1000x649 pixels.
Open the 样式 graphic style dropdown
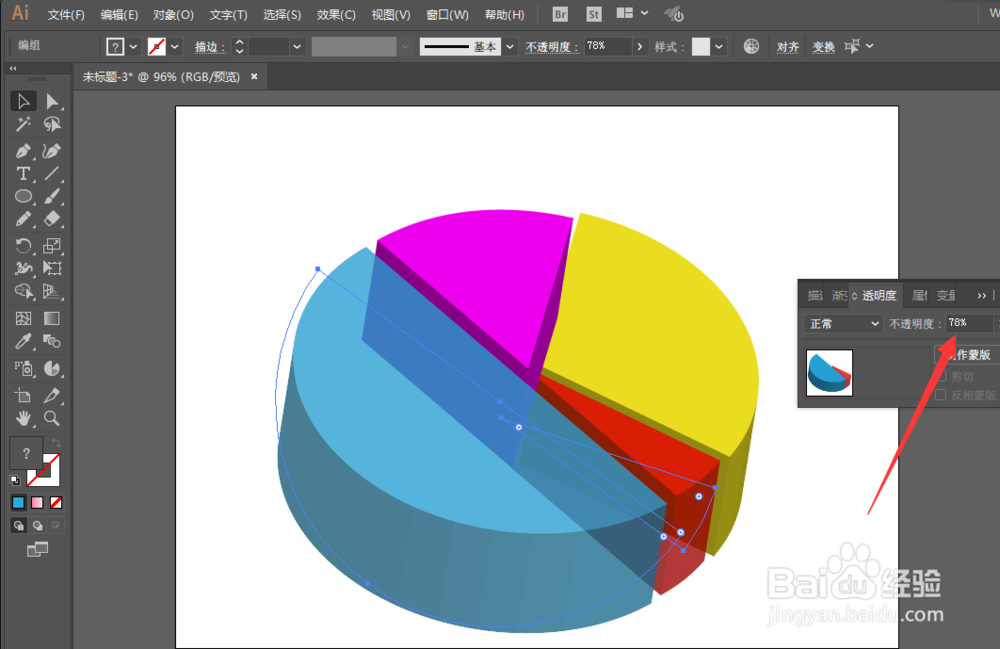(x=719, y=47)
